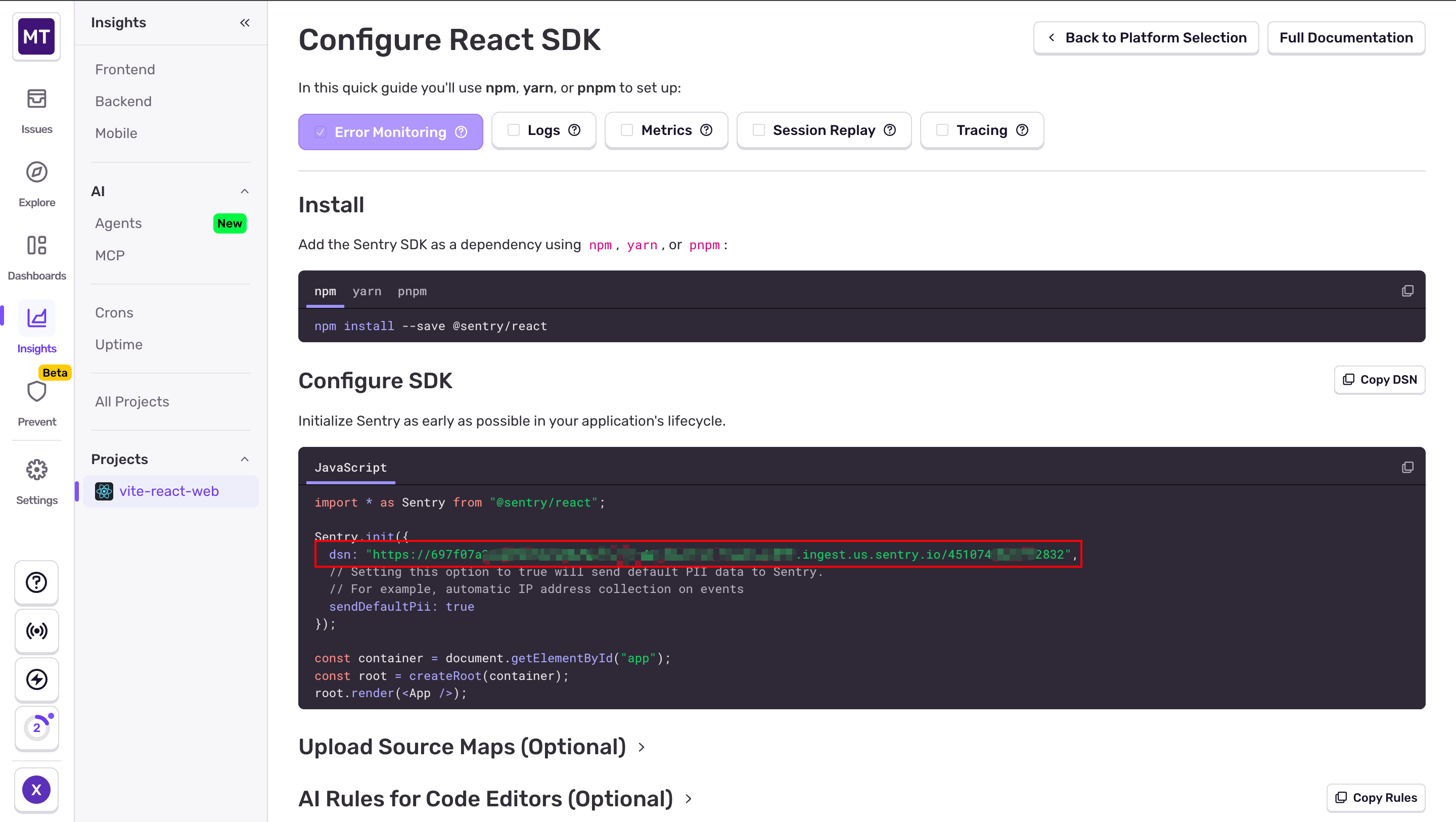The image size is (1456, 822).
Task: Collapse the Projects section chevron
Action: pos(245,459)
